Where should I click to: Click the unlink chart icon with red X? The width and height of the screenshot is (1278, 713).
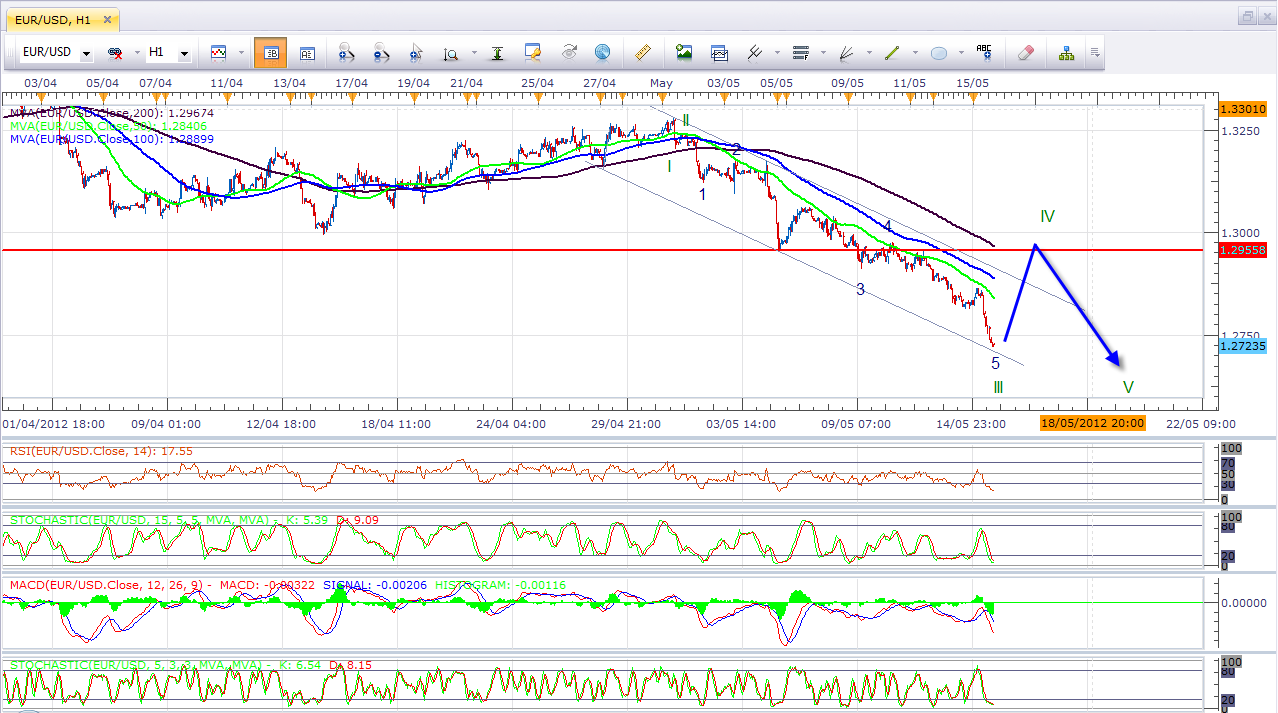pyautogui.click(x=115, y=52)
